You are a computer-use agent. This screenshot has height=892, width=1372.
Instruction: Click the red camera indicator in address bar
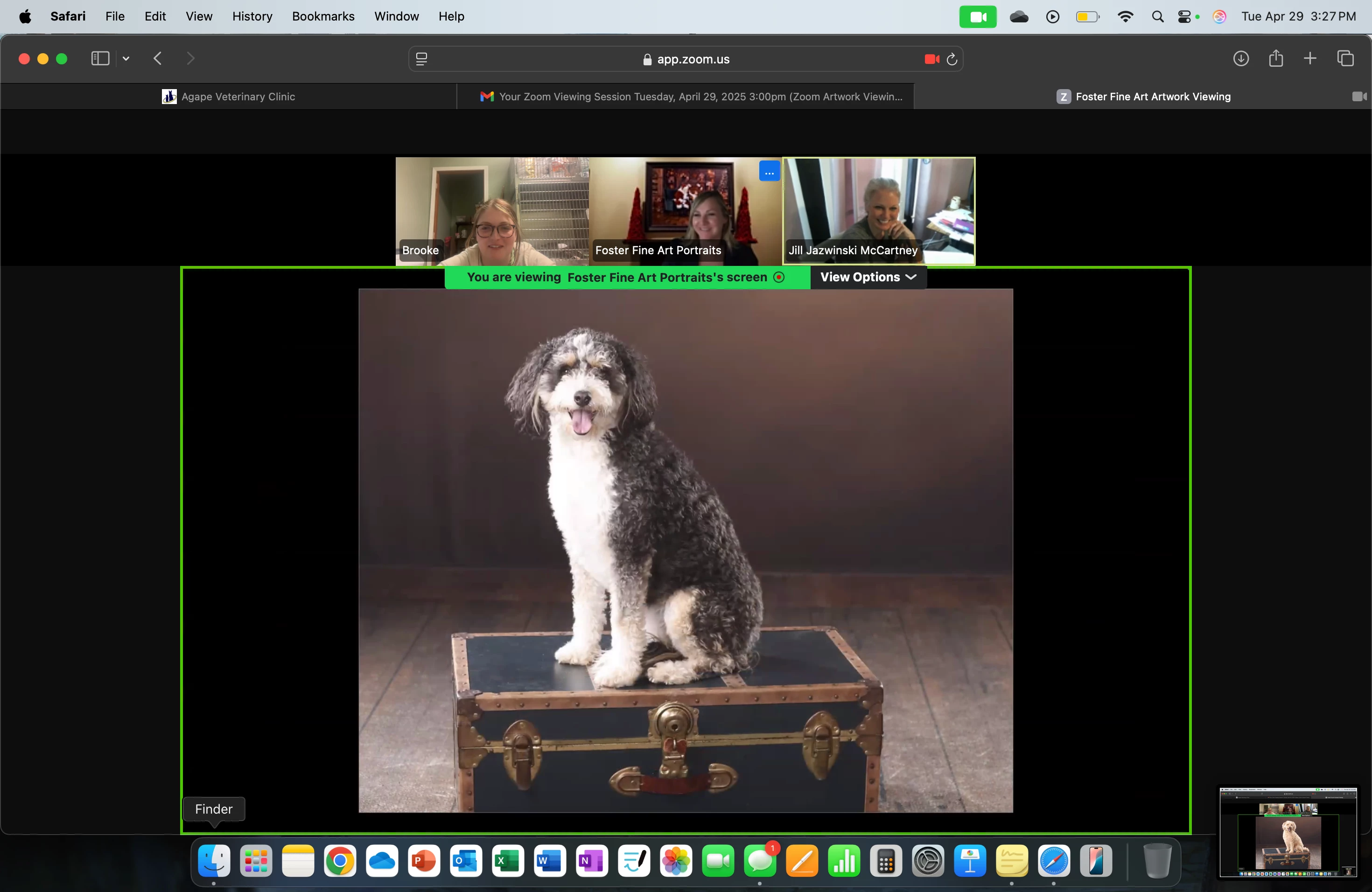(x=931, y=59)
